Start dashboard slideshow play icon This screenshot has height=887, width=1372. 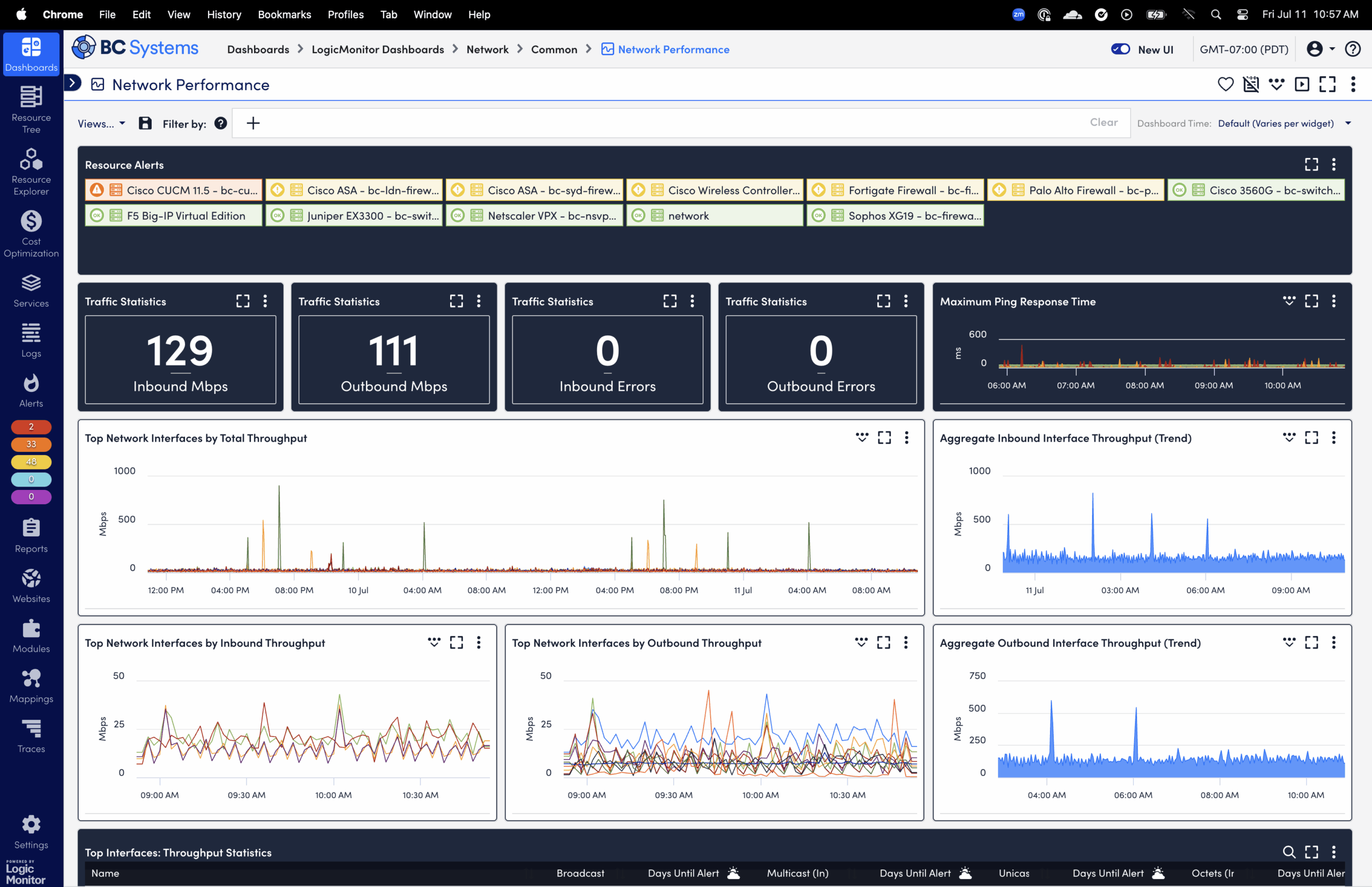(x=1302, y=84)
